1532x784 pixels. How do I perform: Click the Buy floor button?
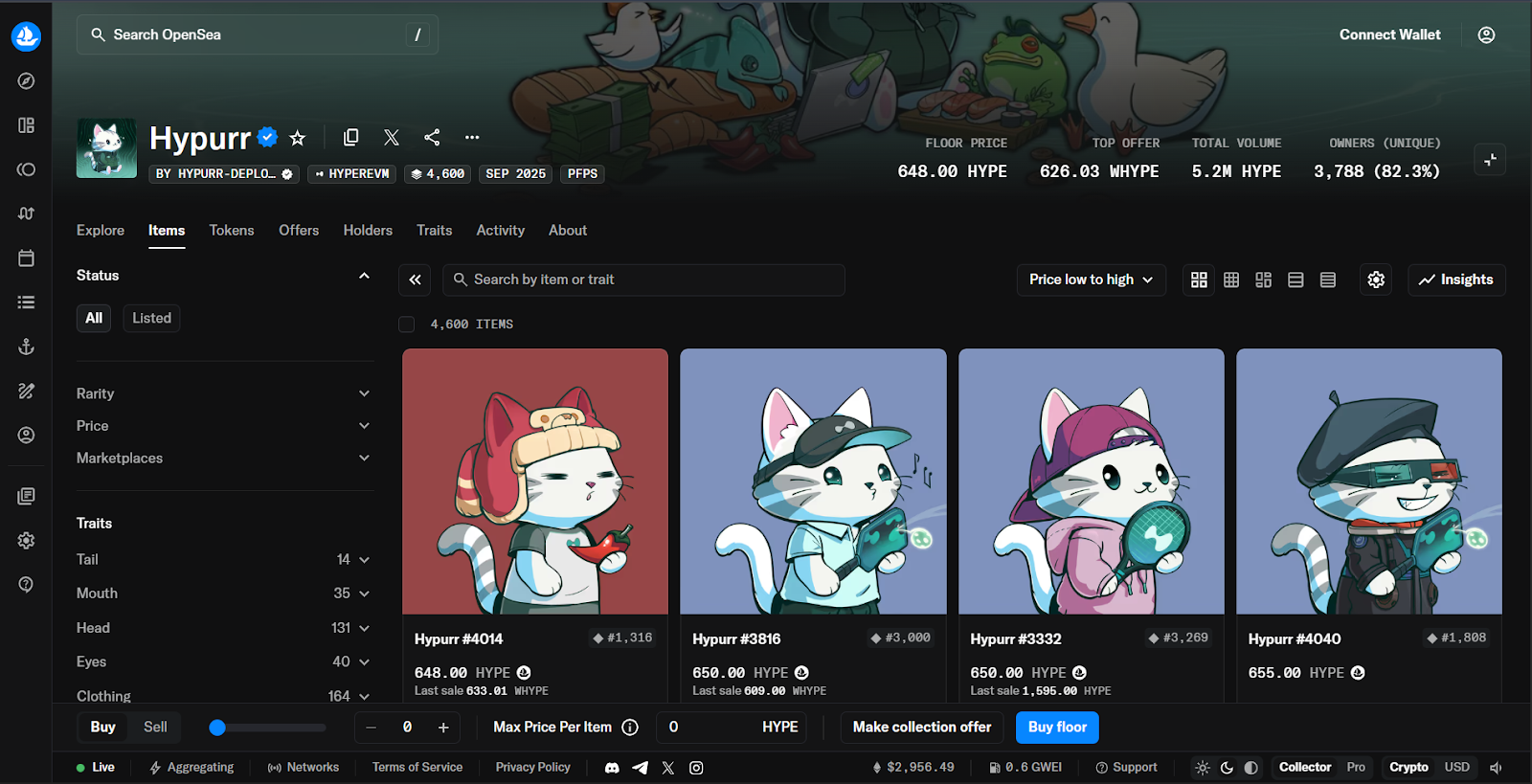1057,728
